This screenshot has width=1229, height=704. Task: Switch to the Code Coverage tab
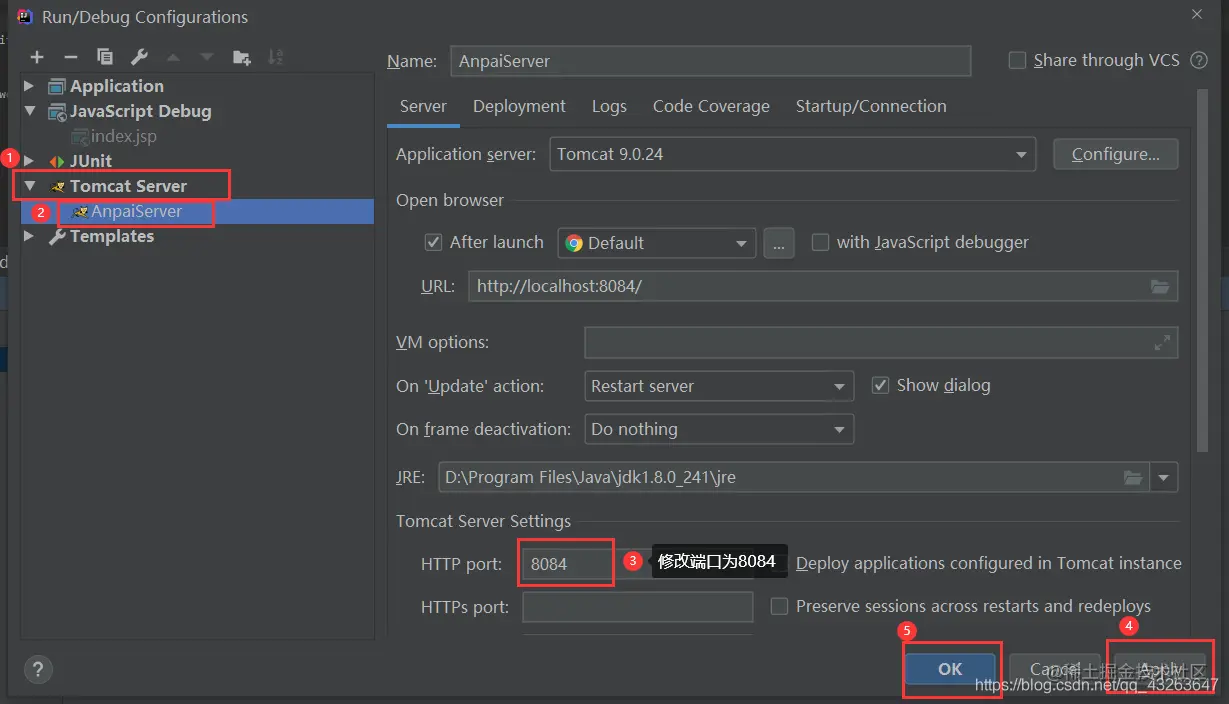711,106
